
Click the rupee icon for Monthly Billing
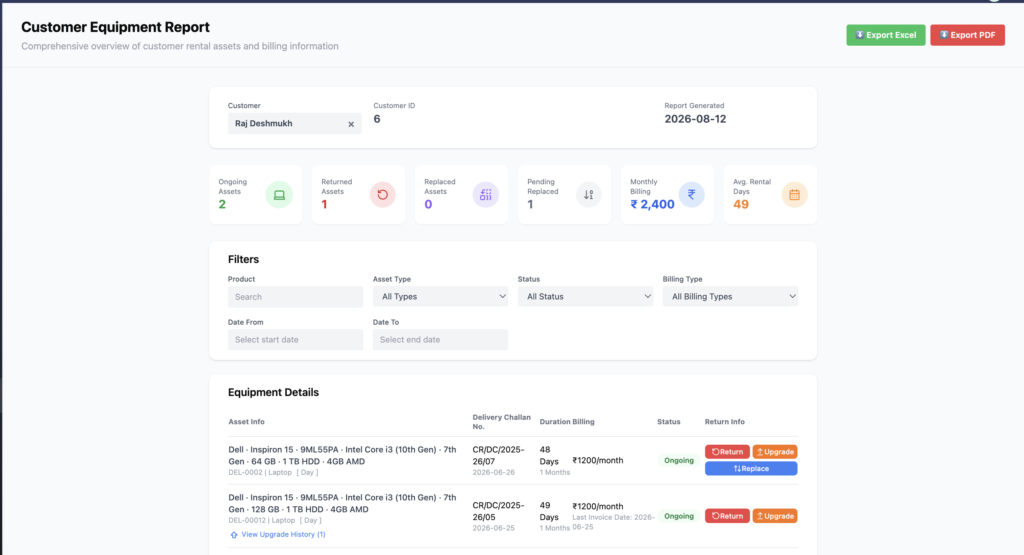coord(692,195)
